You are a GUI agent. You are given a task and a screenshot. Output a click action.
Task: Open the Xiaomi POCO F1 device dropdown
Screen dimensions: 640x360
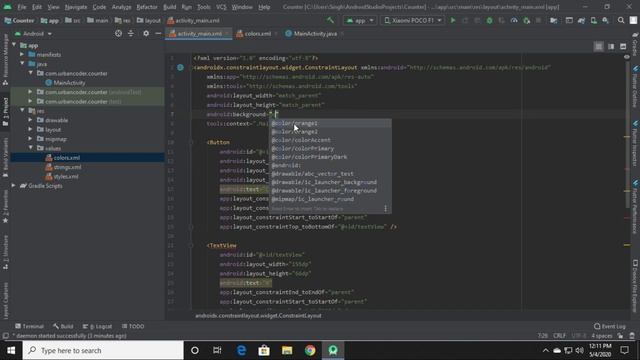click(413, 20)
